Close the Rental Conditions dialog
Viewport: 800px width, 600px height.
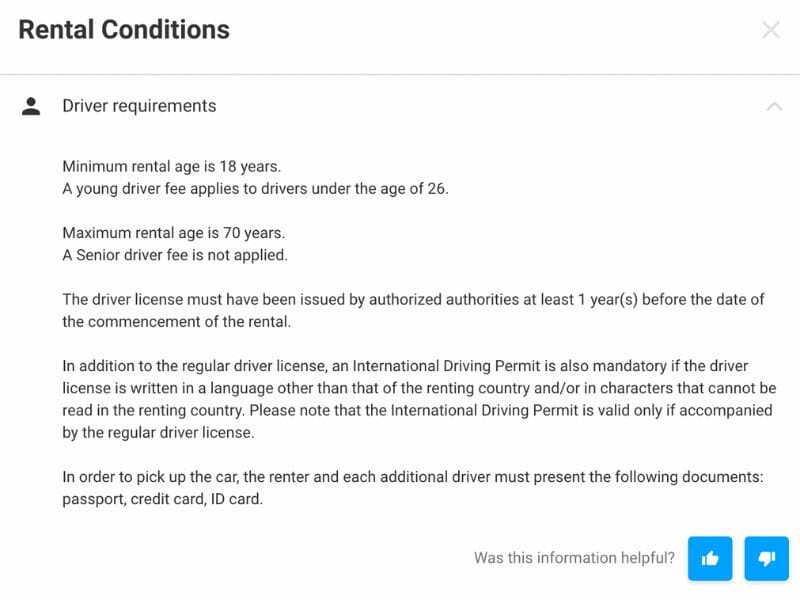771,30
